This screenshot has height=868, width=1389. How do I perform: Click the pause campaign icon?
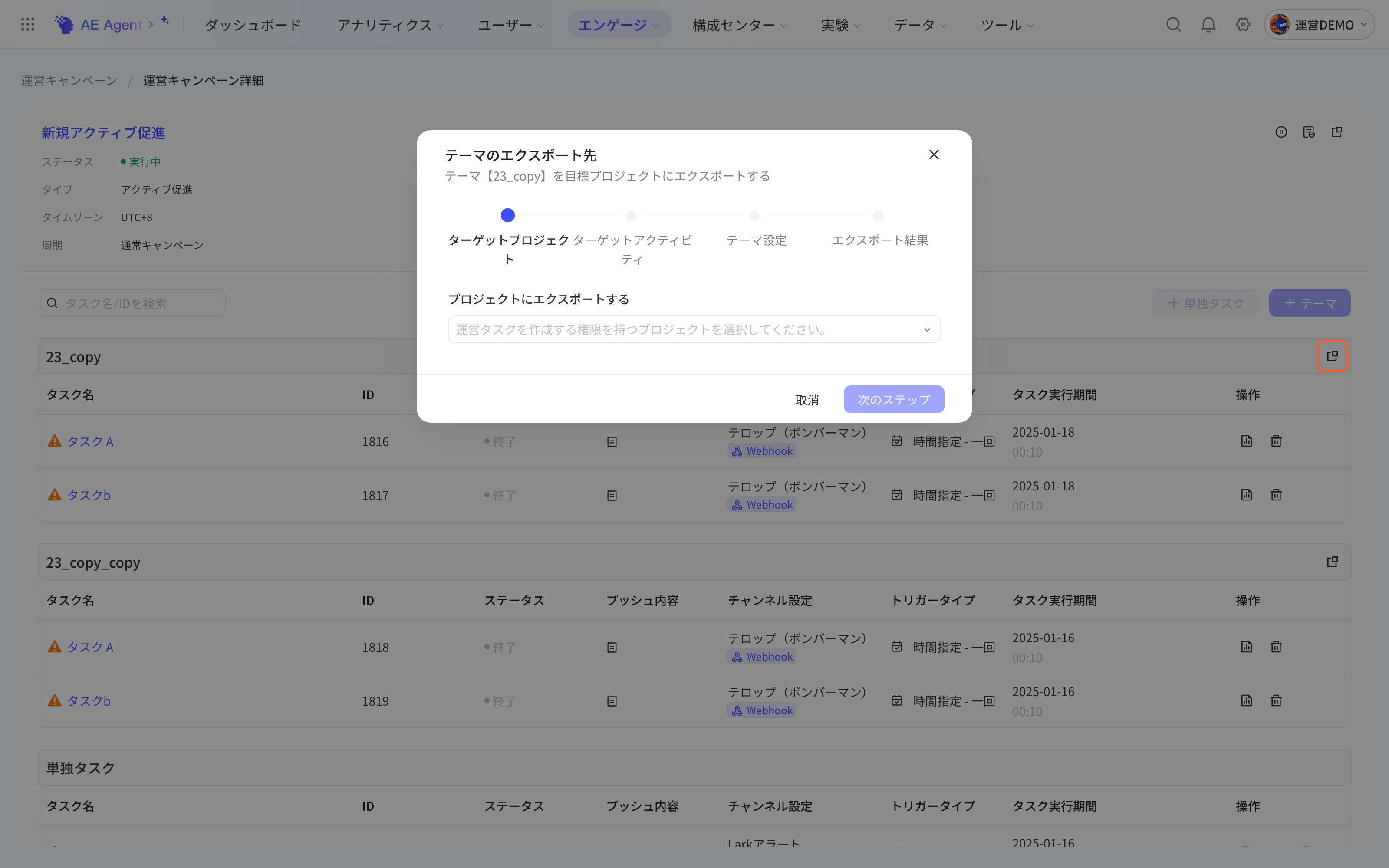[1281, 132]
